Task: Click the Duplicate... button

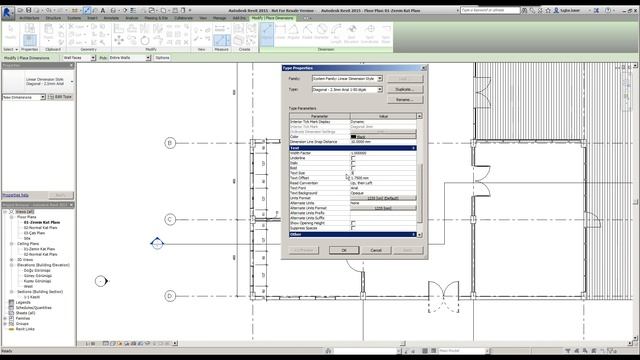Action: 405,89
